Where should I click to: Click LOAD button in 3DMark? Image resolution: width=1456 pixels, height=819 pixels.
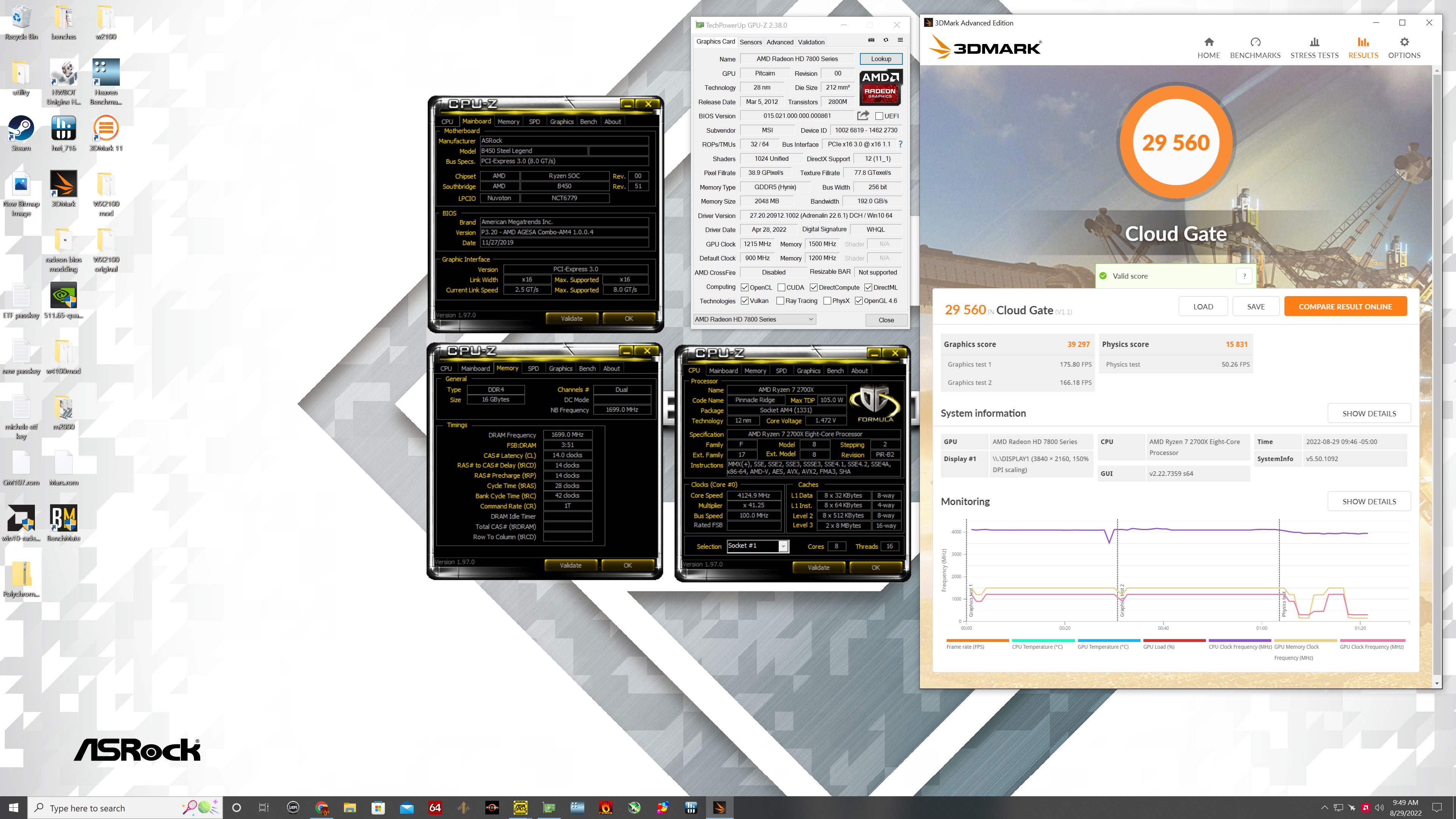click(x=1203, y=306)
